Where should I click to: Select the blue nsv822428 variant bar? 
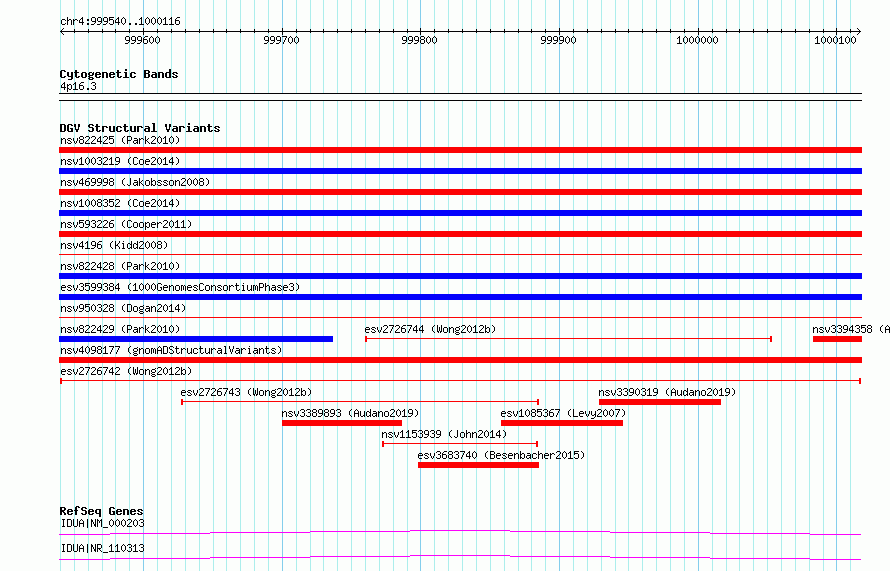[460, 276]
